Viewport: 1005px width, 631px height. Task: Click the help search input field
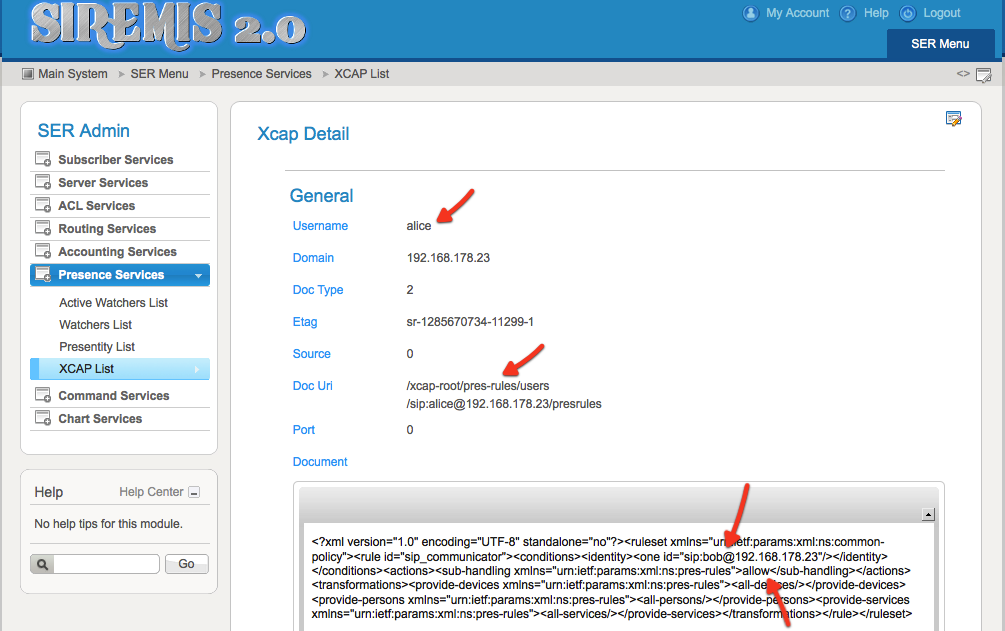click(106, 564)
